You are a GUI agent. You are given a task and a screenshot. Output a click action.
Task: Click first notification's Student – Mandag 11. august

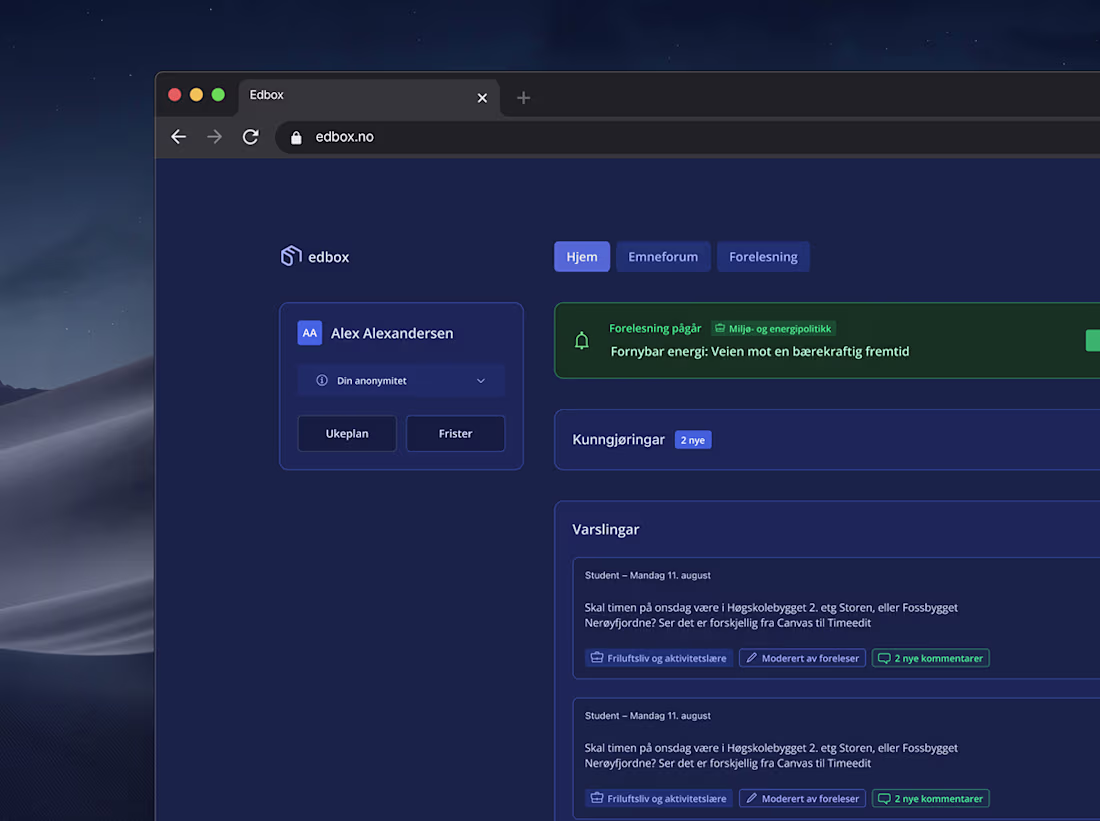(x=648, y=575)
